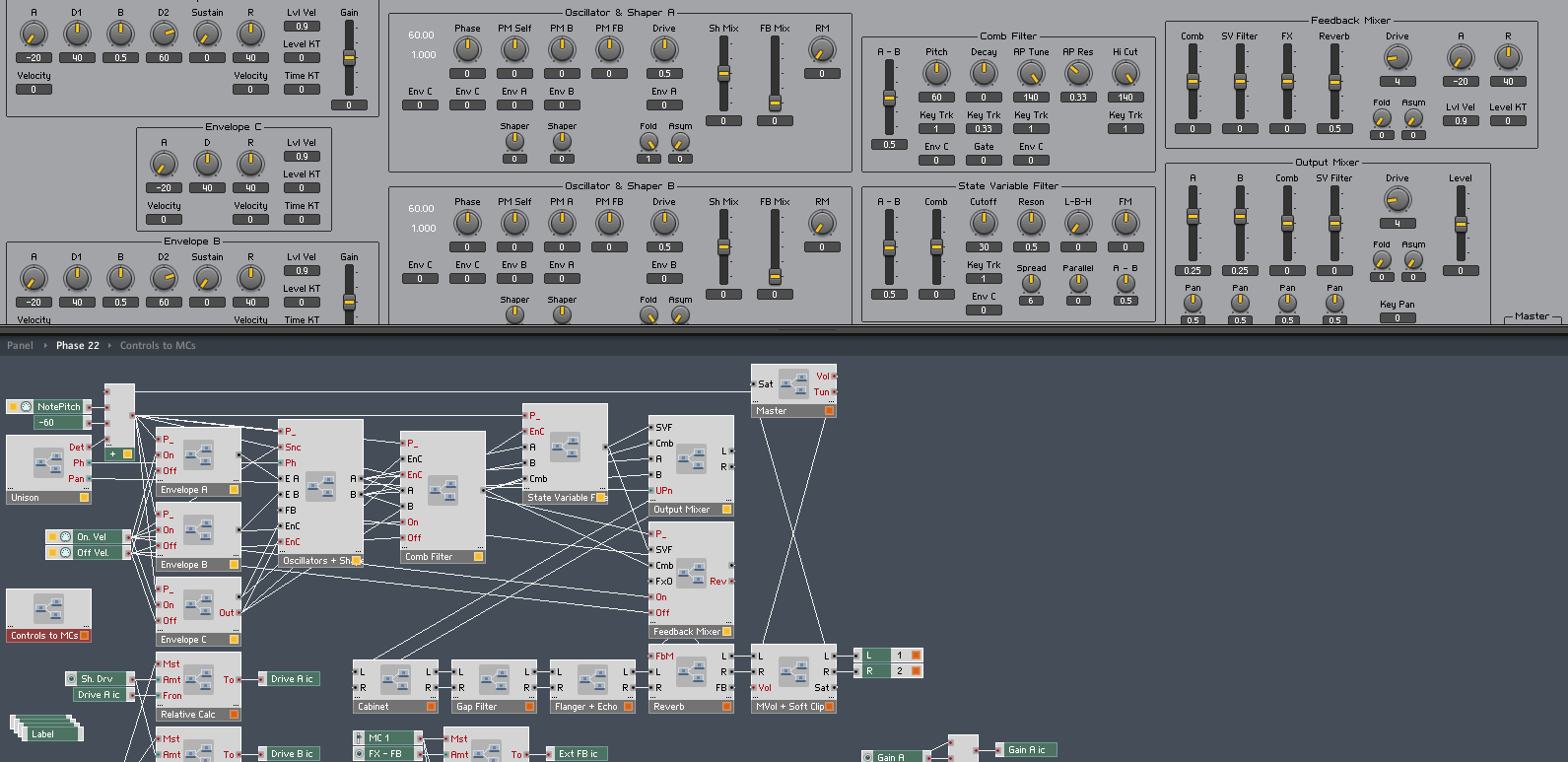1568x762 pixels.
Task: Select the Reverb macro icon
Action: click(x=691, y=672)
